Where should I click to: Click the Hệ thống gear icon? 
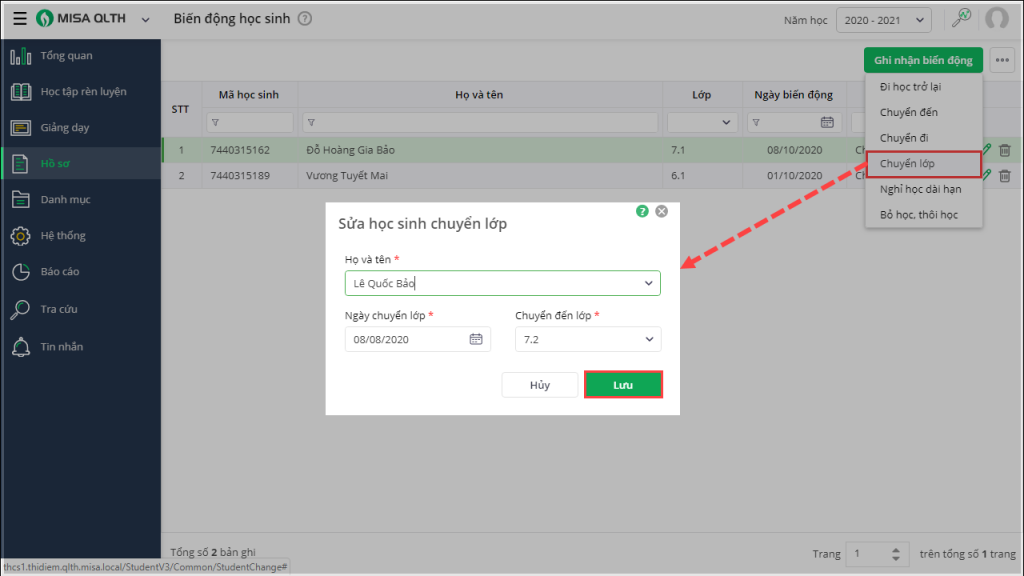[x=20, y=236]
